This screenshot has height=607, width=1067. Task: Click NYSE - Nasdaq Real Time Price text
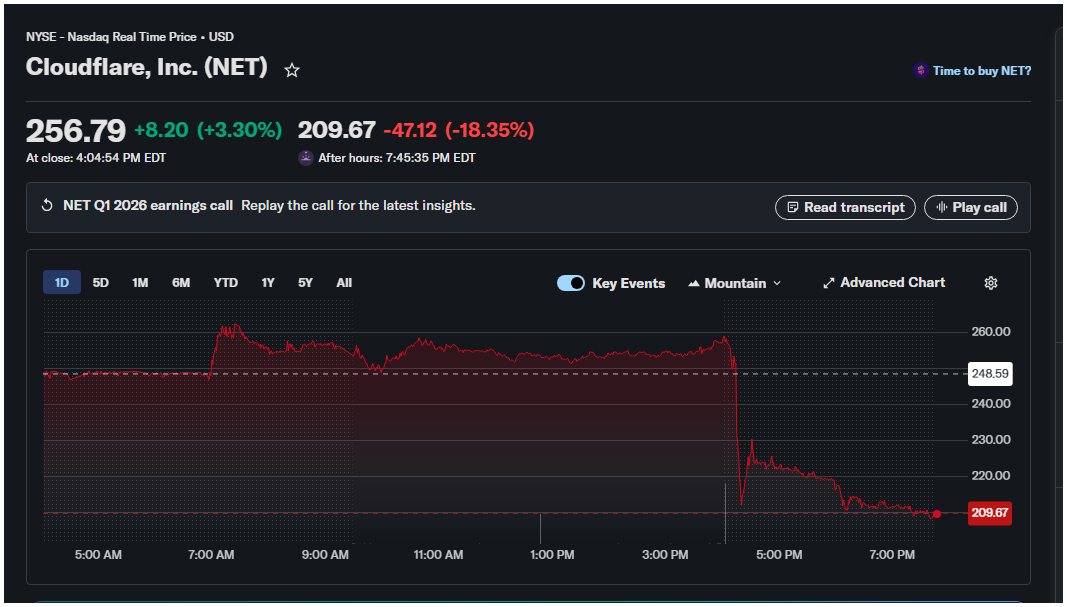point(111,37)
